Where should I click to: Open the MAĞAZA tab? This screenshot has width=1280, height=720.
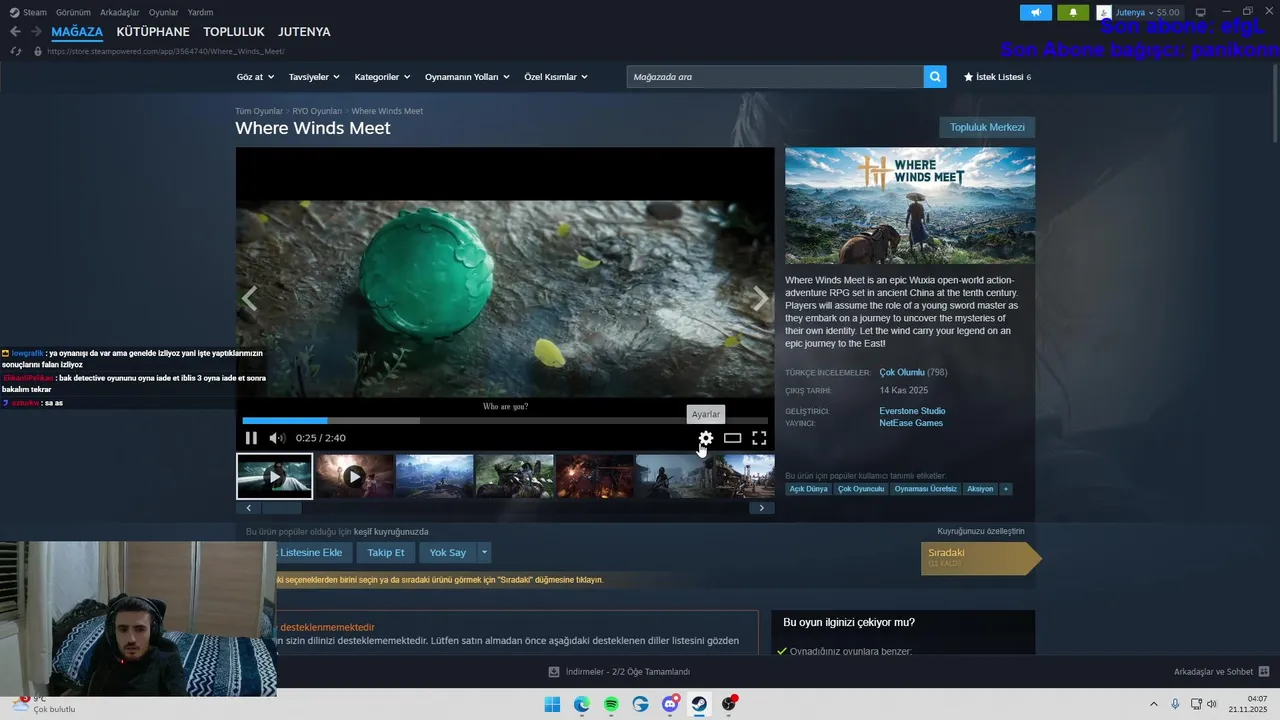(x=77, y=32)
